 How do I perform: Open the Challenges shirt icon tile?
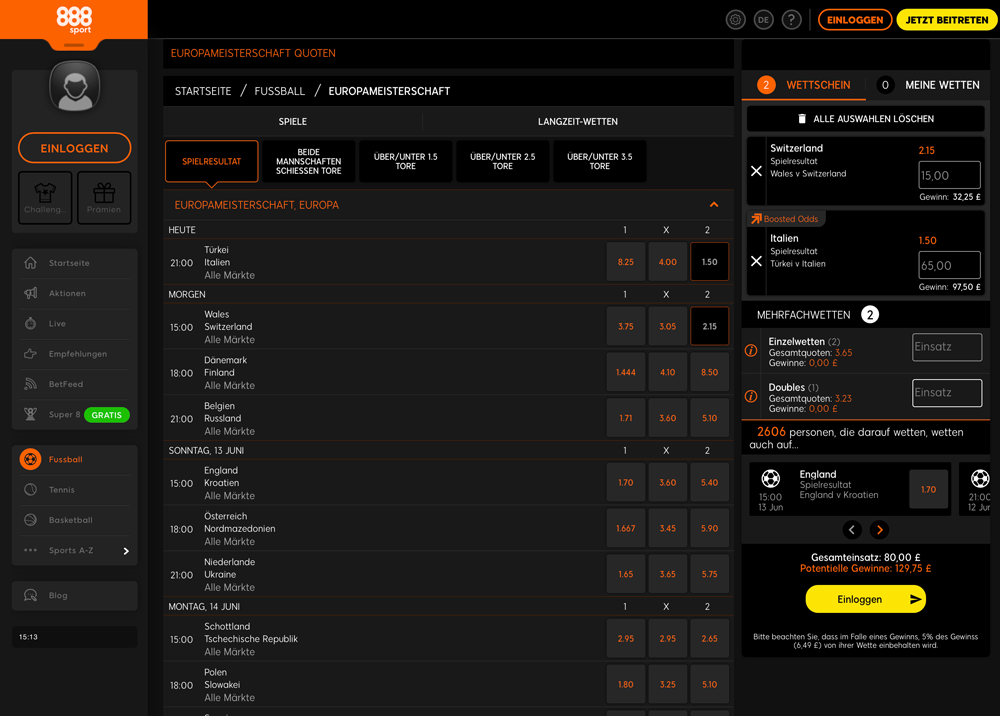click(x=45, y=198)
